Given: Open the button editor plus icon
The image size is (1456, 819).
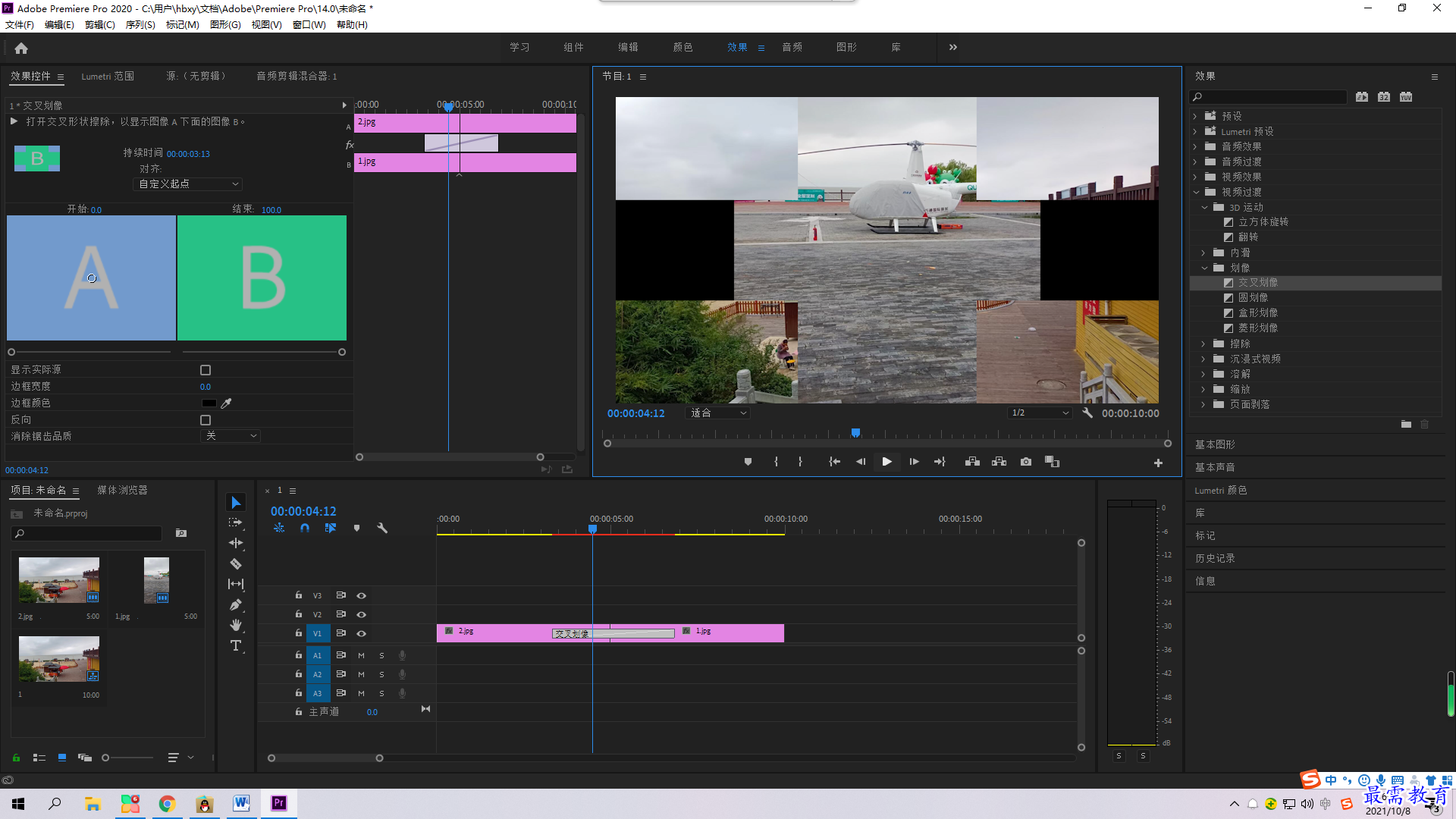Looking at the screenshot, I should pos(1158,463).
